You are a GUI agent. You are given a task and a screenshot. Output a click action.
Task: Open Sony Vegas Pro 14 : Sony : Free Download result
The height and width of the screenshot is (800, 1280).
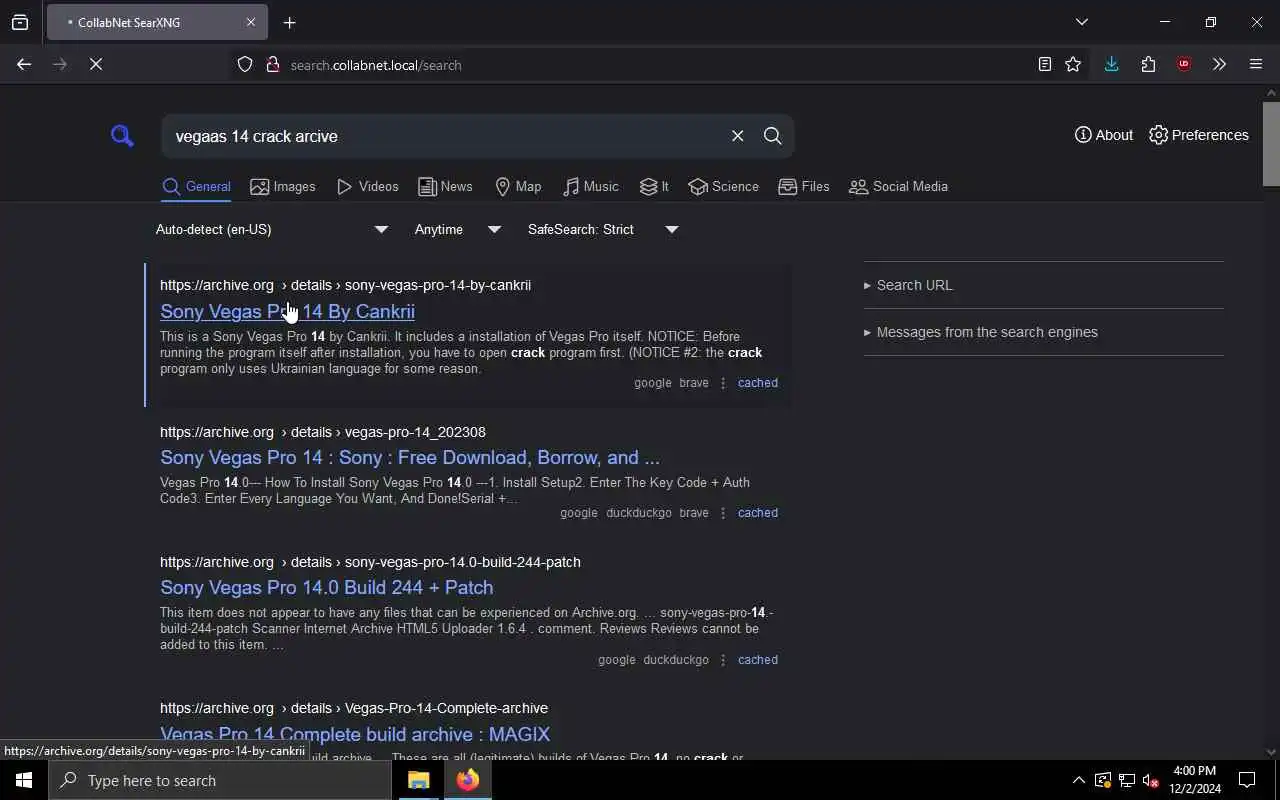coord(410,458)
